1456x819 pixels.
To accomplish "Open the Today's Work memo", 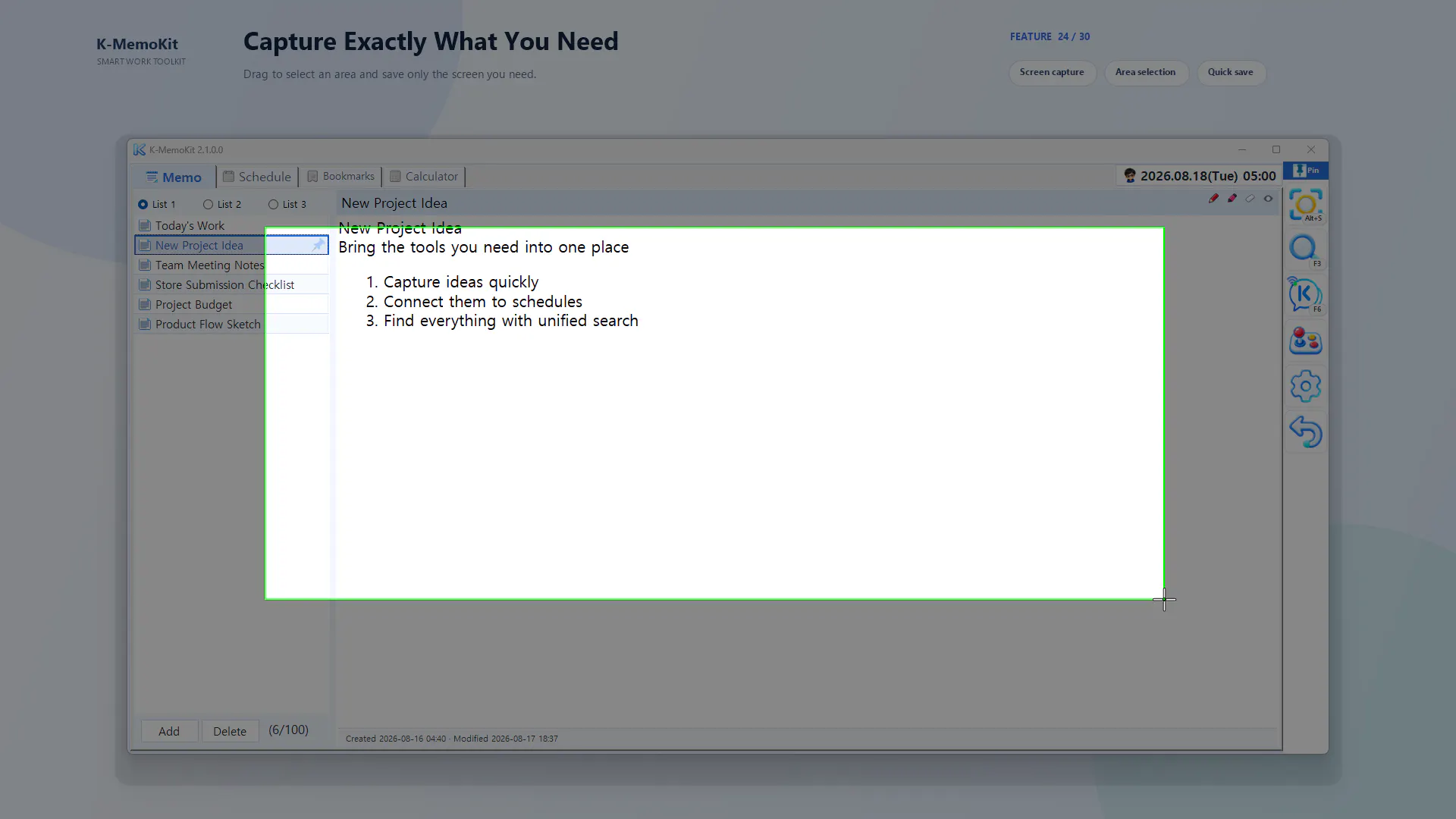I will pos(231,226).
